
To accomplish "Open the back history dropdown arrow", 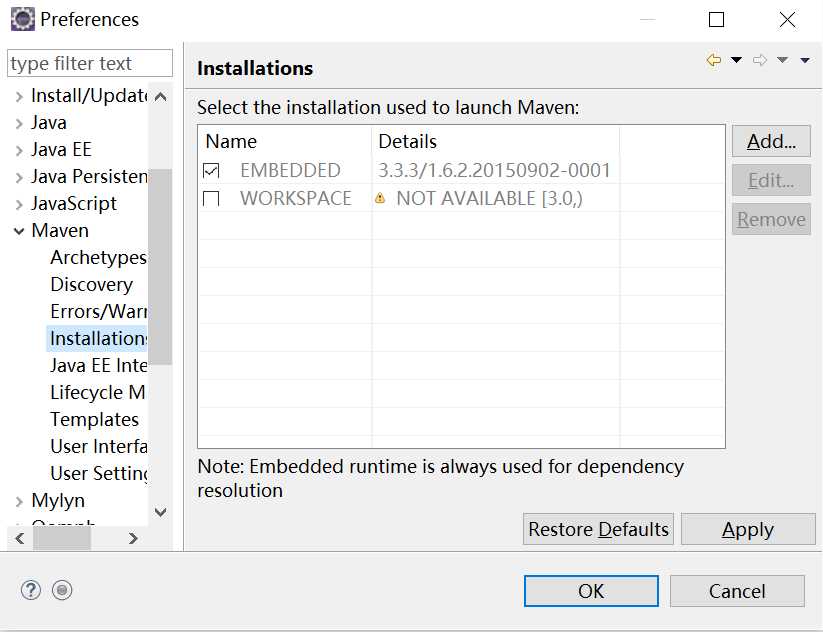I will click(737, 61).
